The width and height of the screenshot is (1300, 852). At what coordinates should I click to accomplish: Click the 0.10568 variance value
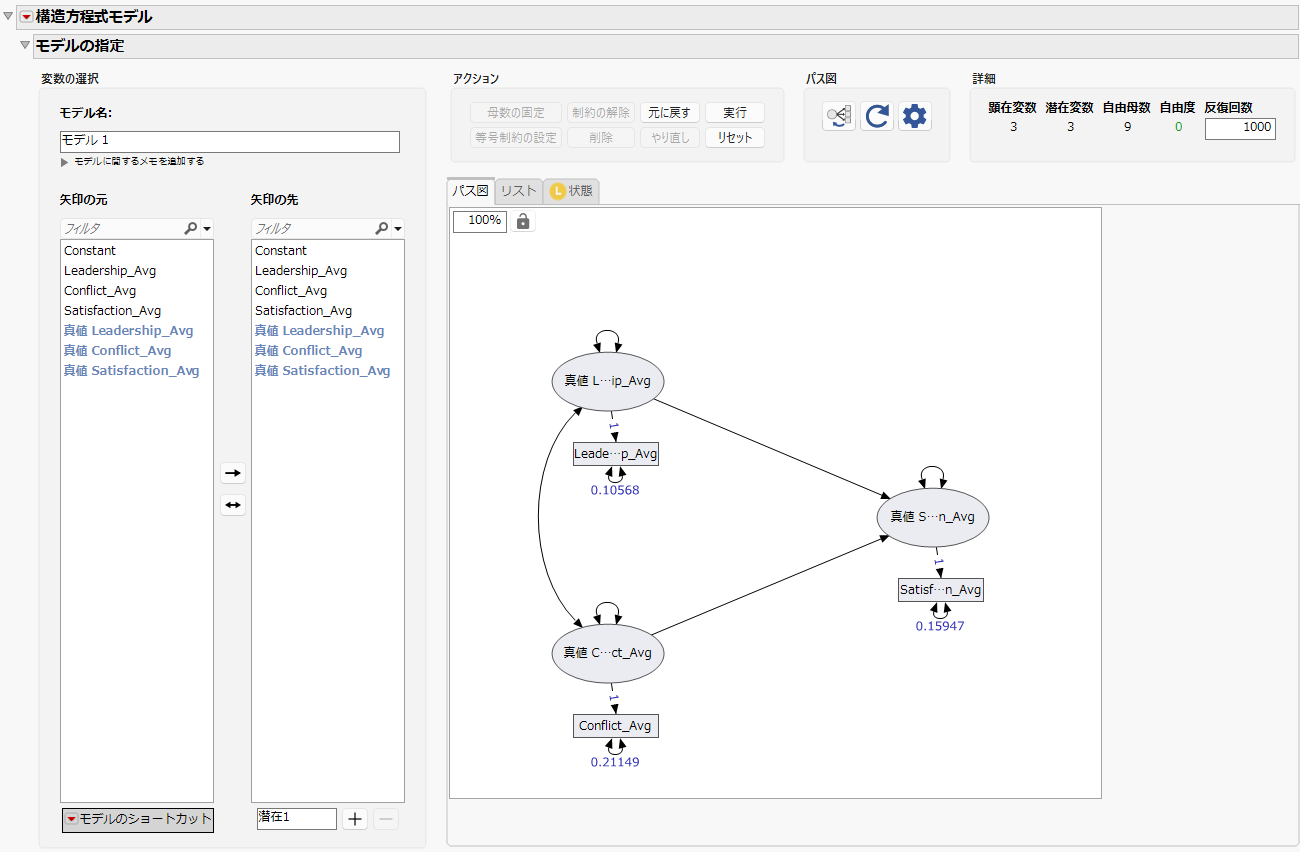click(615, 490)
